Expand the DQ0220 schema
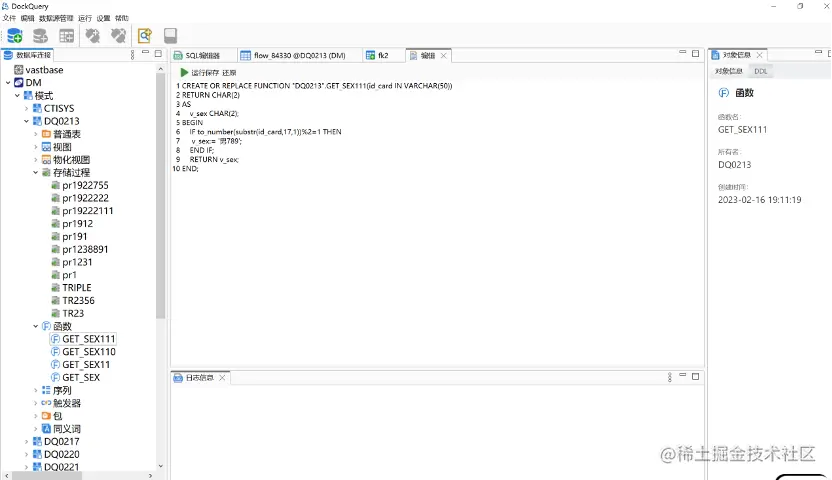 tap(26, 454)
